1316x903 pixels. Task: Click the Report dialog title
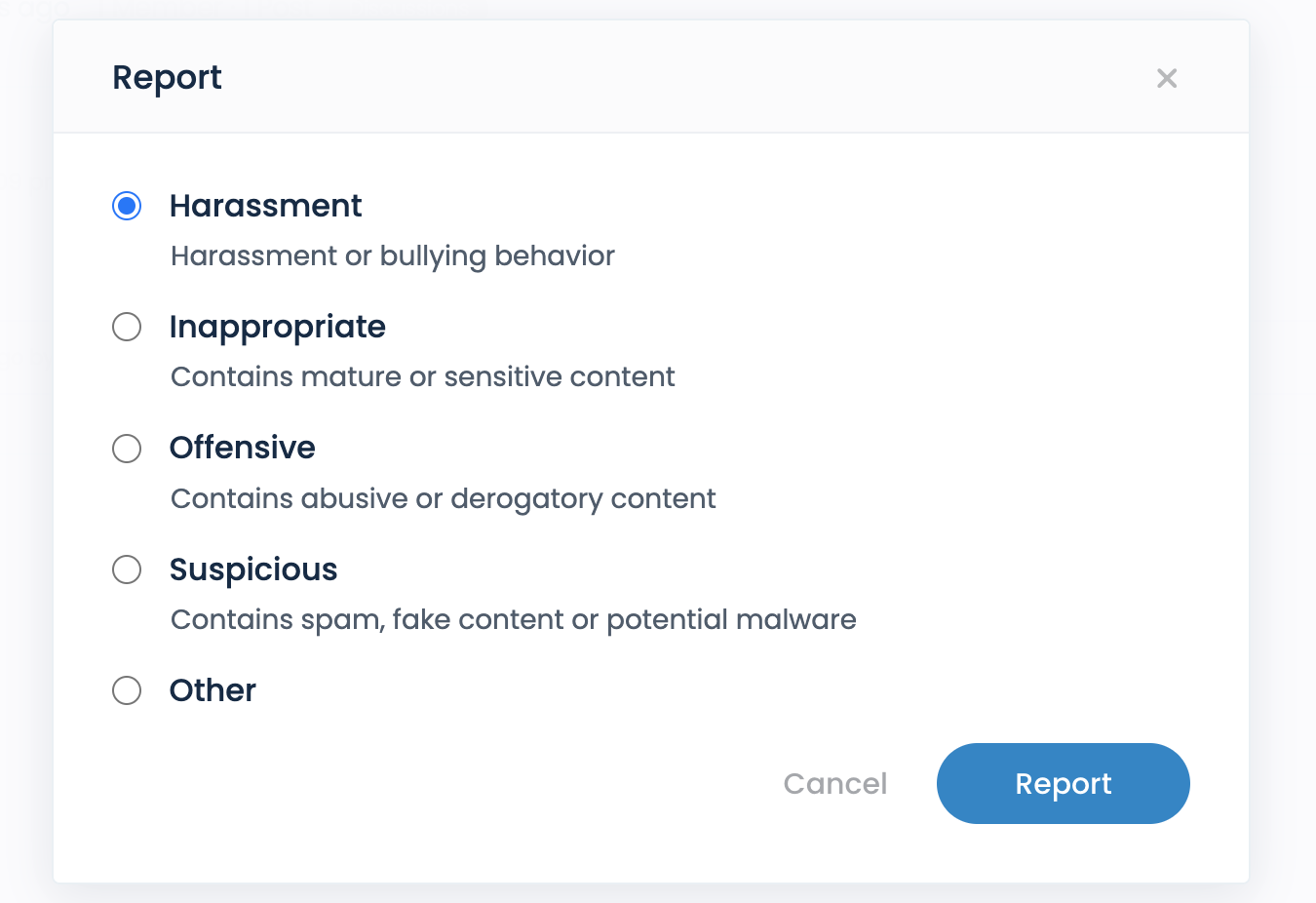(167, 77)
